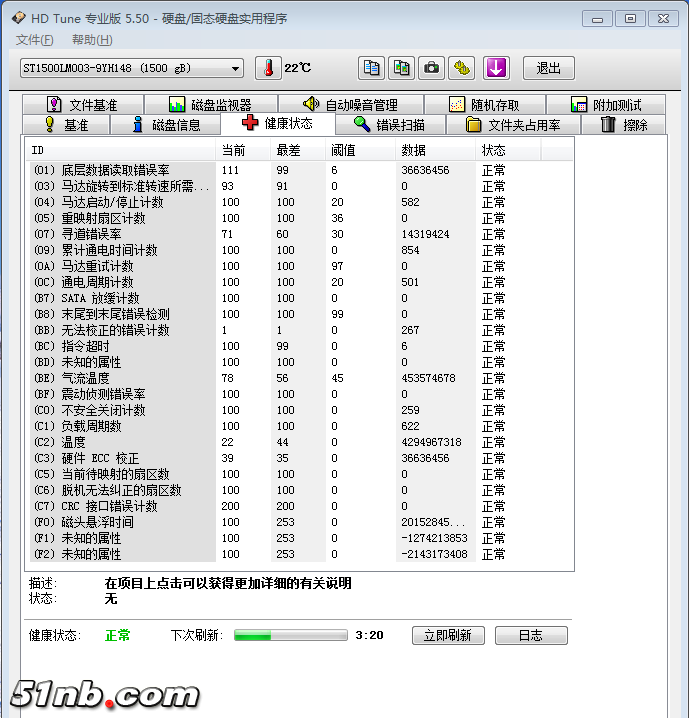Click the 立即刷新 button

pos(448,635)
